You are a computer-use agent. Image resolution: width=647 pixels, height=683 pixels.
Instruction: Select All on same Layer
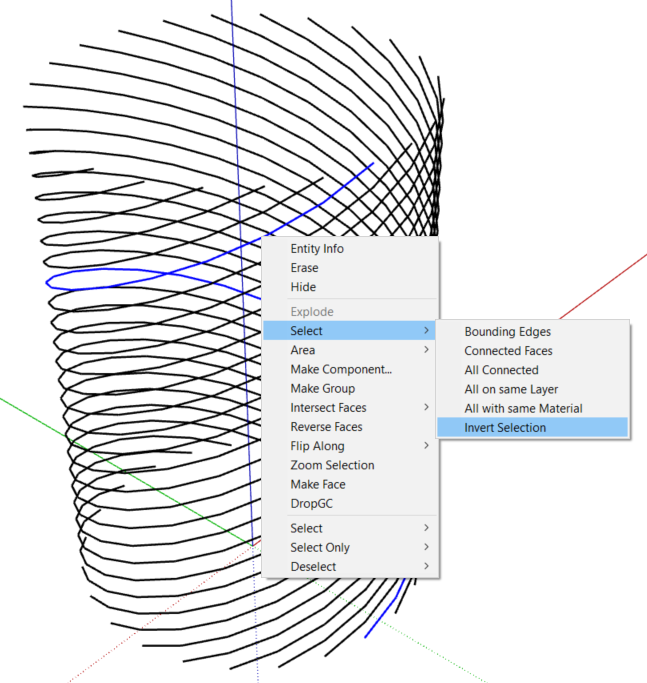[x=532, y=389]
